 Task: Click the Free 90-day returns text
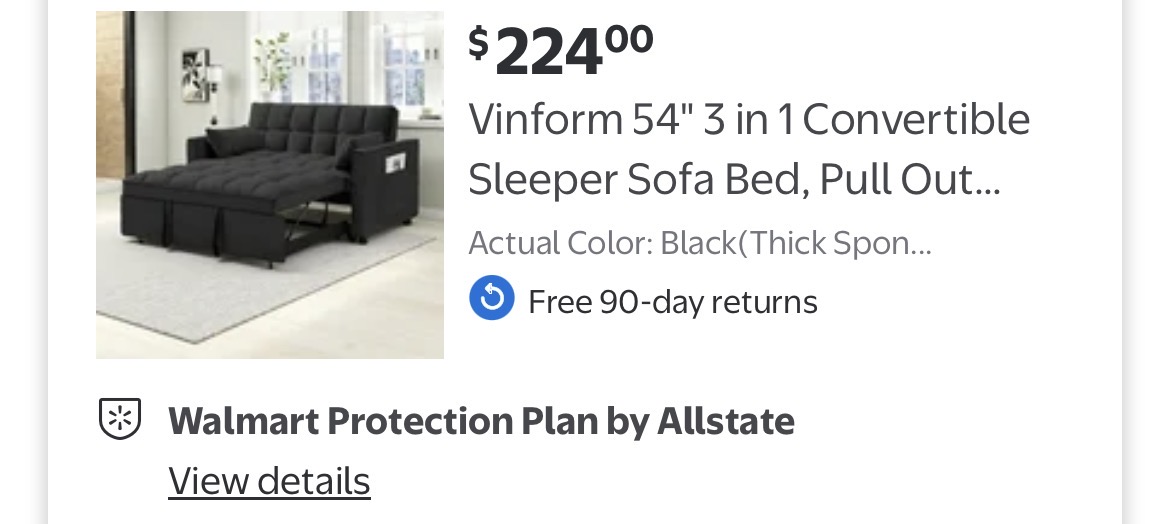point(672,301)
